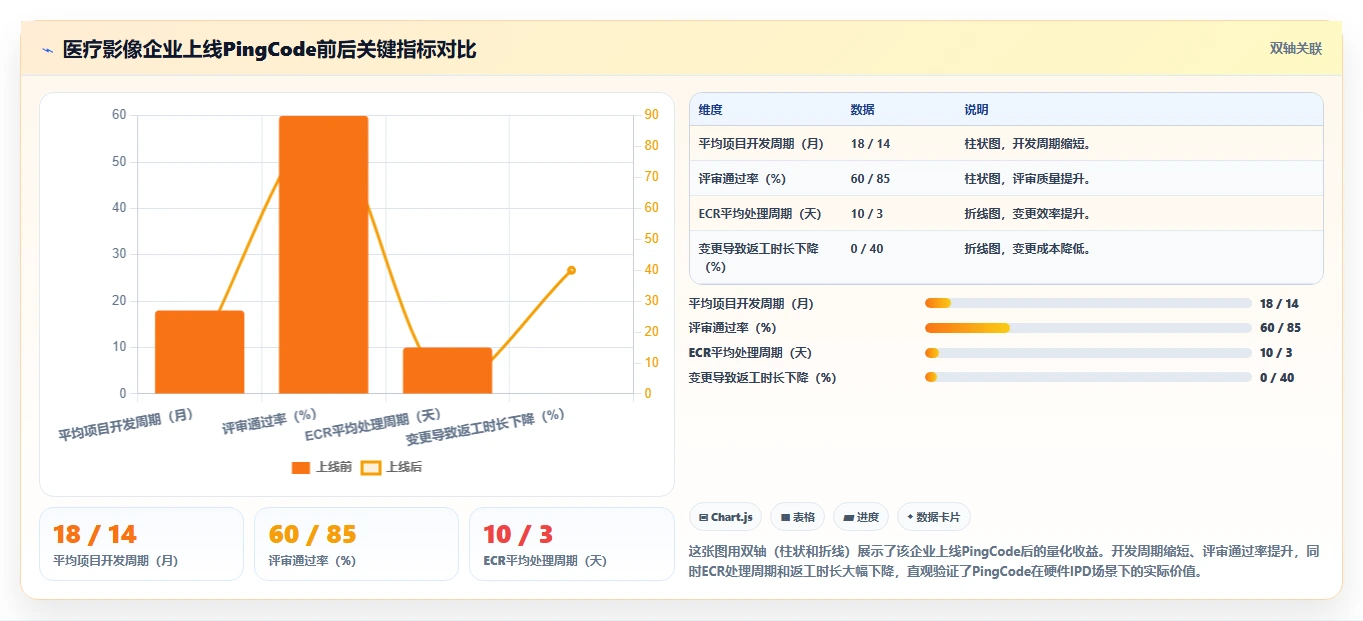
Task: Click the left axis tick value 60
Action: (x=119, y=115)
